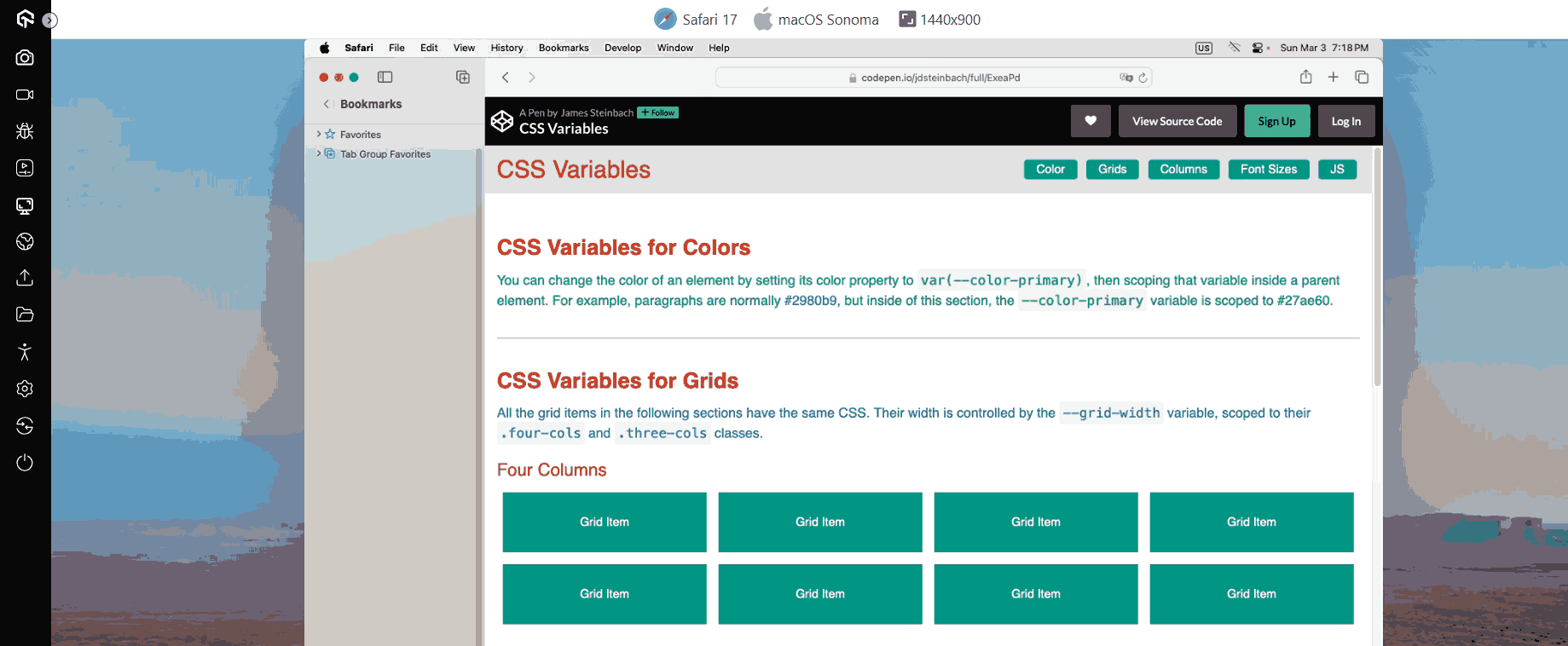Click the View Source Code button

pyautogui.click(x=1177, y=121)
